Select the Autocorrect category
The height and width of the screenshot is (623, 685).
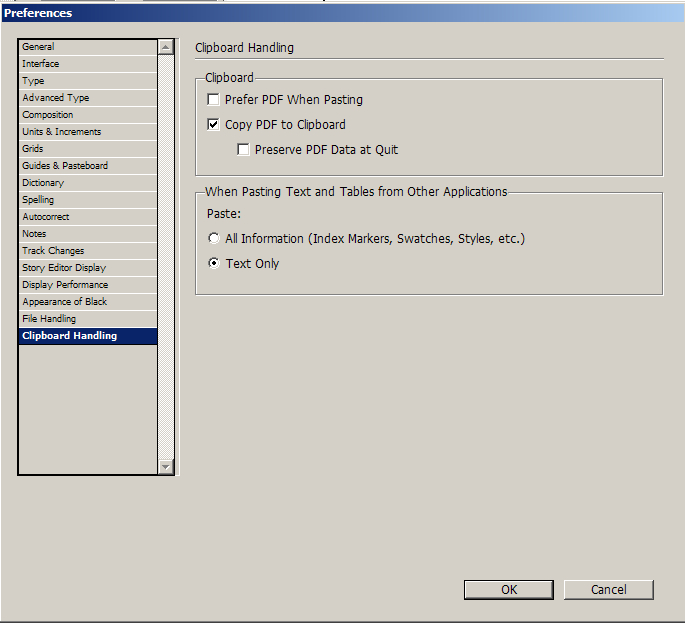88,217
